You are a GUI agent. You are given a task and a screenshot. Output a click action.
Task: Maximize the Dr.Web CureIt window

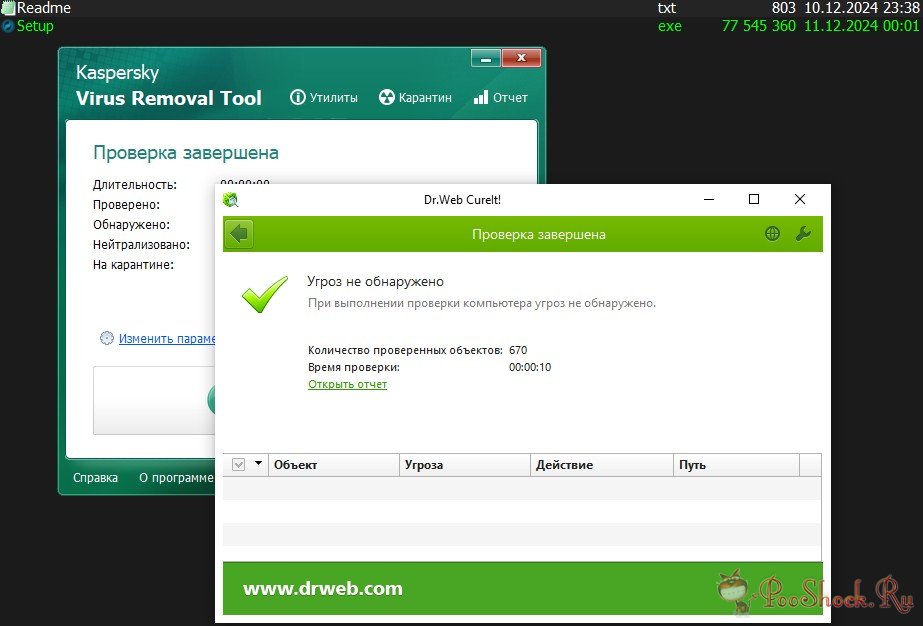pos(753,200)
